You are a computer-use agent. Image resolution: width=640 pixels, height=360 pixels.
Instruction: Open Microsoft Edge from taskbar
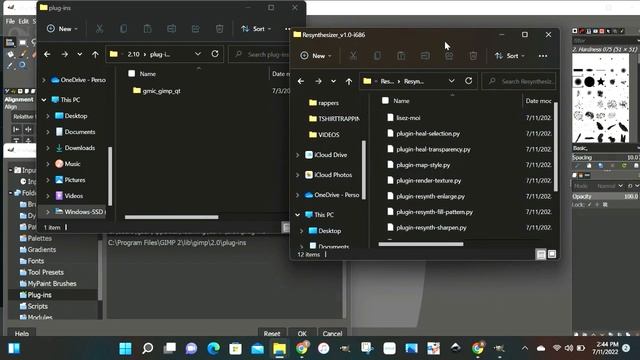(213, 348)
